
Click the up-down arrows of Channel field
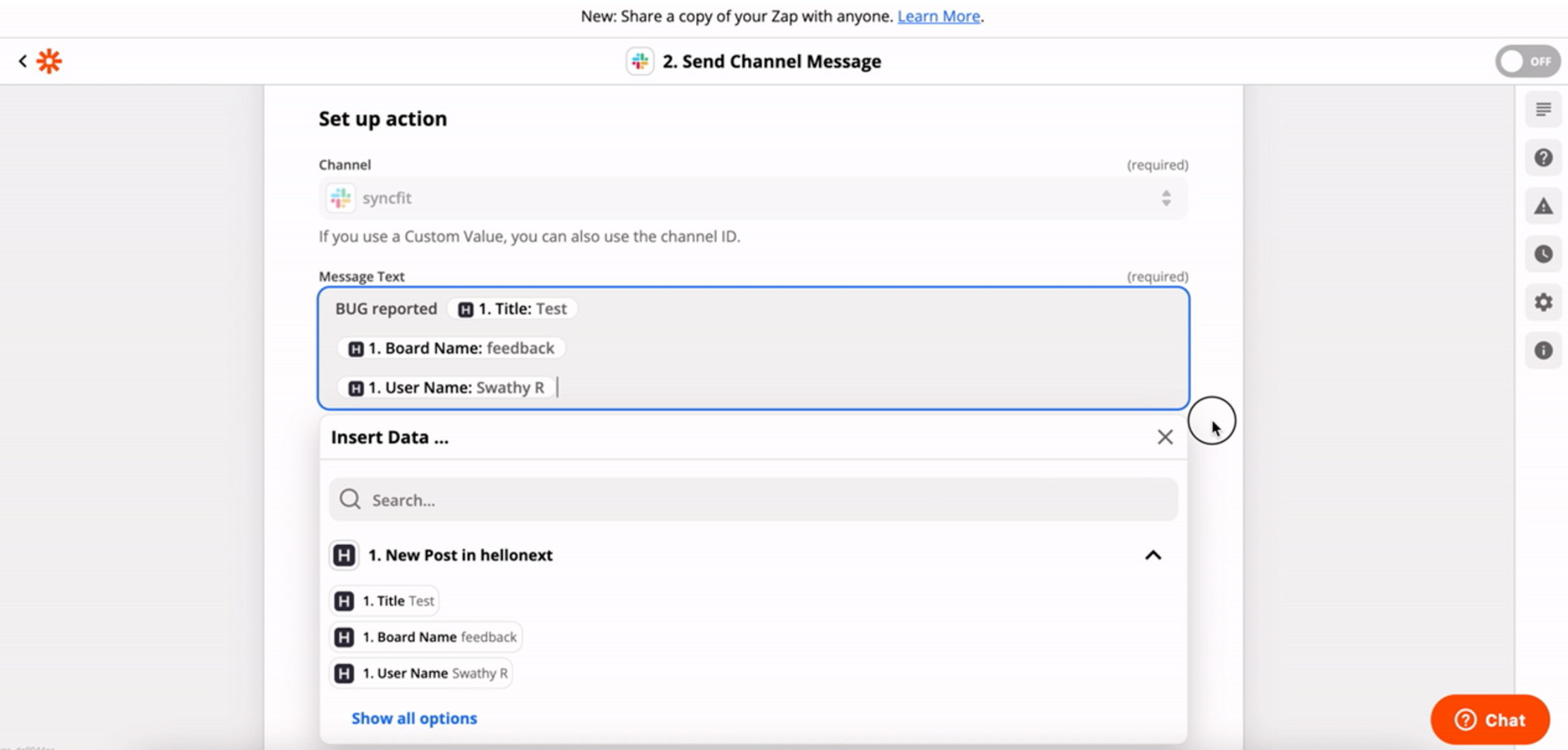click(1166, 198)
